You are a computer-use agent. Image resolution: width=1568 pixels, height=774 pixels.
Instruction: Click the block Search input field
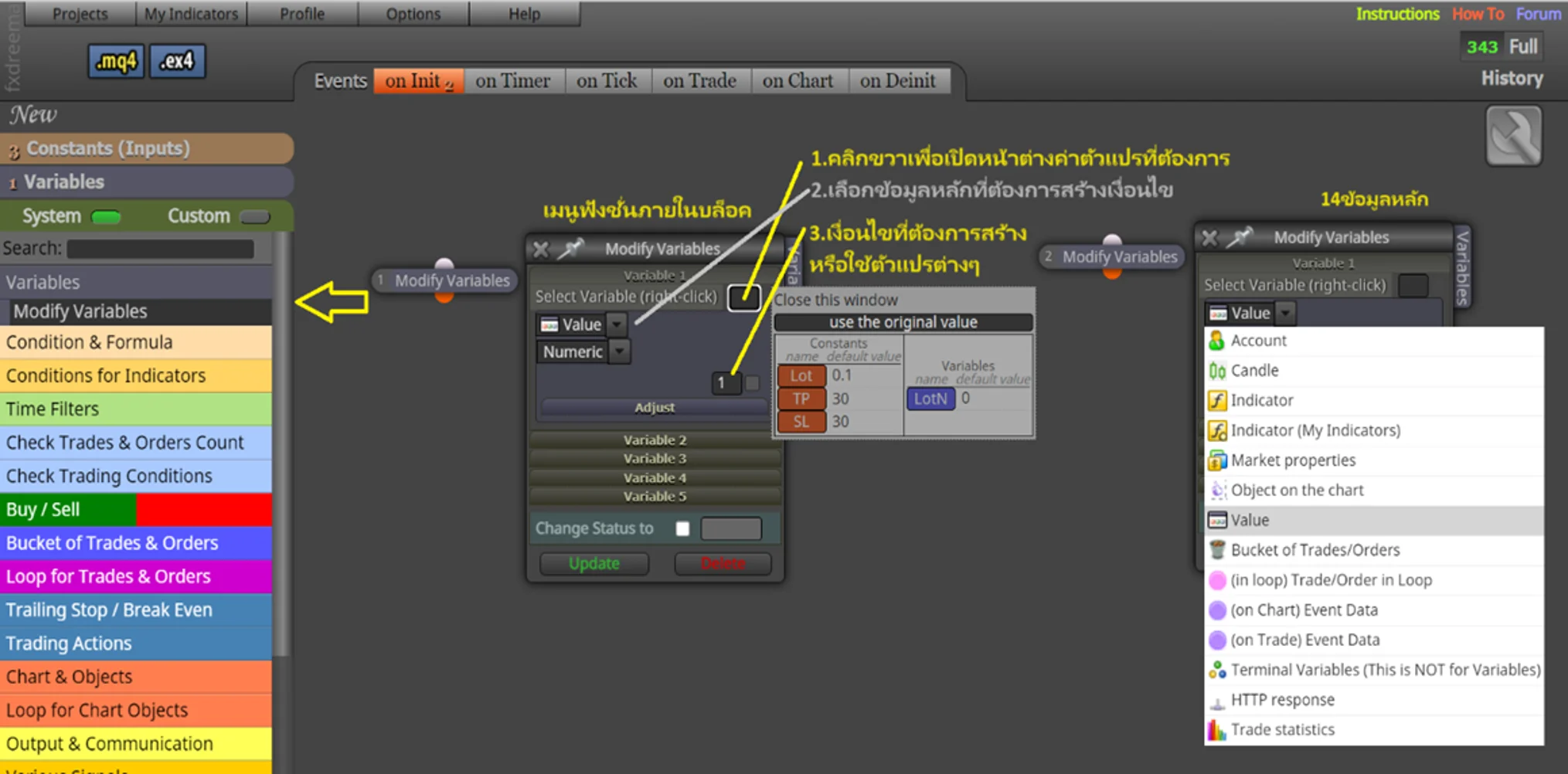pos(161,249)
